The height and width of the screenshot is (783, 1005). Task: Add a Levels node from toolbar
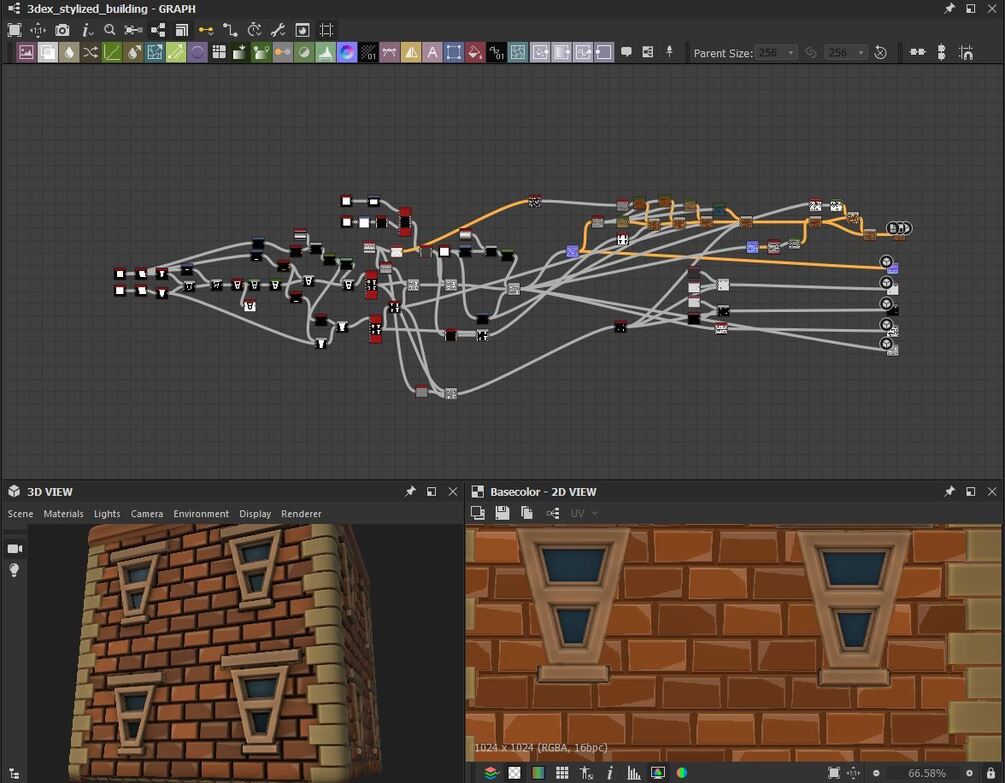point(326,53)
